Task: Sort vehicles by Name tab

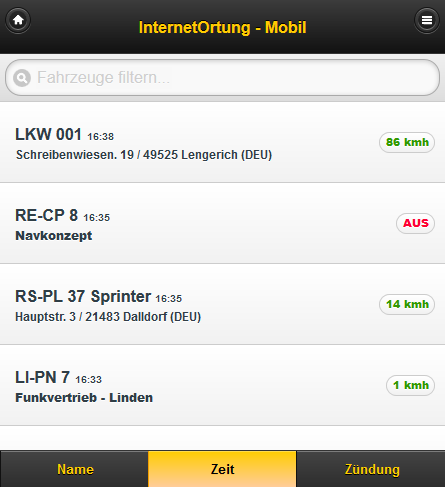Action: (74, 469)
